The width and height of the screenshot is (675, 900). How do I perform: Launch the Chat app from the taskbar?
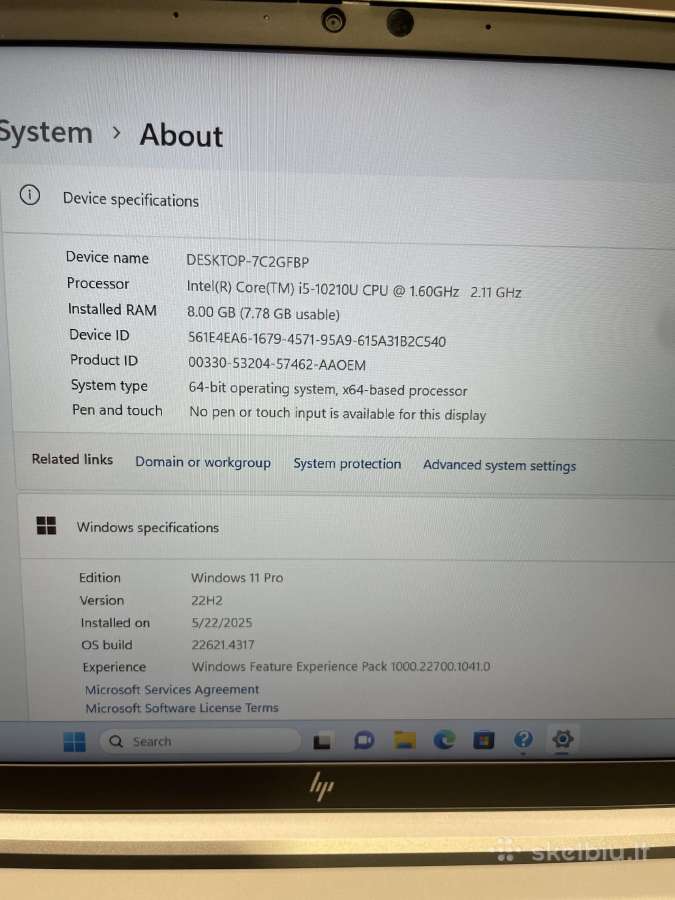click(x=363, y=740)
